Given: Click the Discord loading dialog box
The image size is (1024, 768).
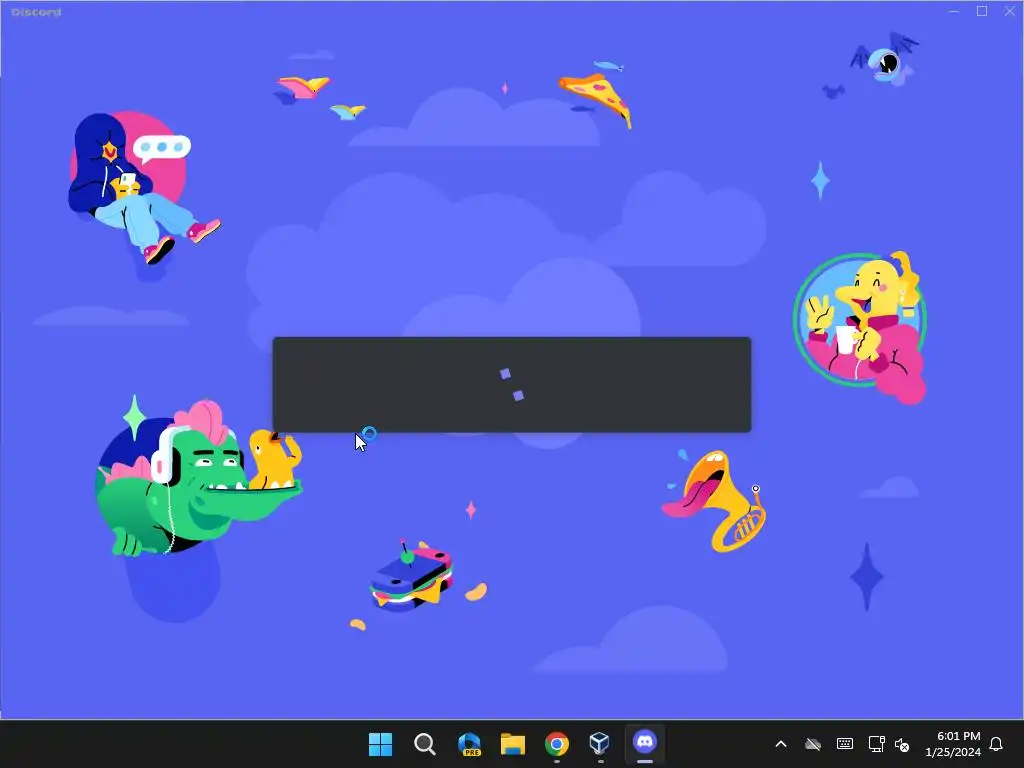Looking at the screenshot, I should (511, 385).
